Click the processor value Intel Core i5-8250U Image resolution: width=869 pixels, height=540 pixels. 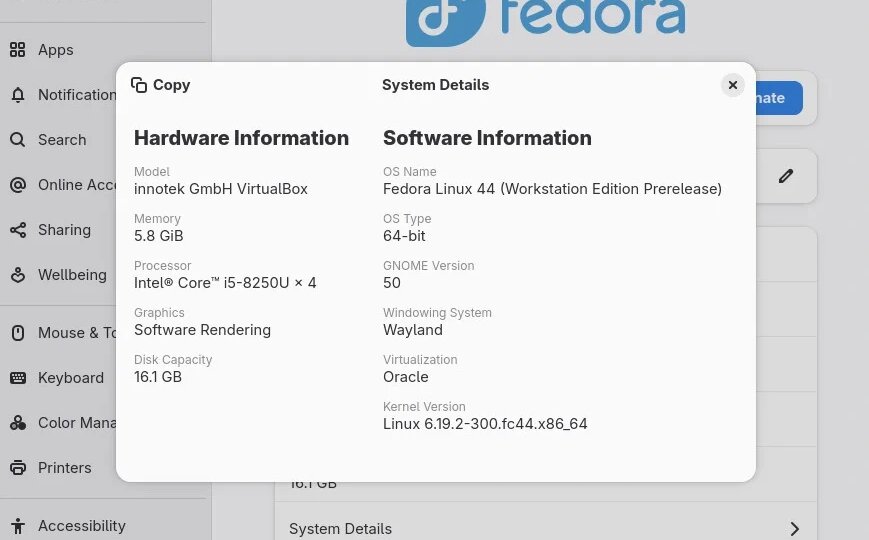pyautogui.click(x=225, y=283)
